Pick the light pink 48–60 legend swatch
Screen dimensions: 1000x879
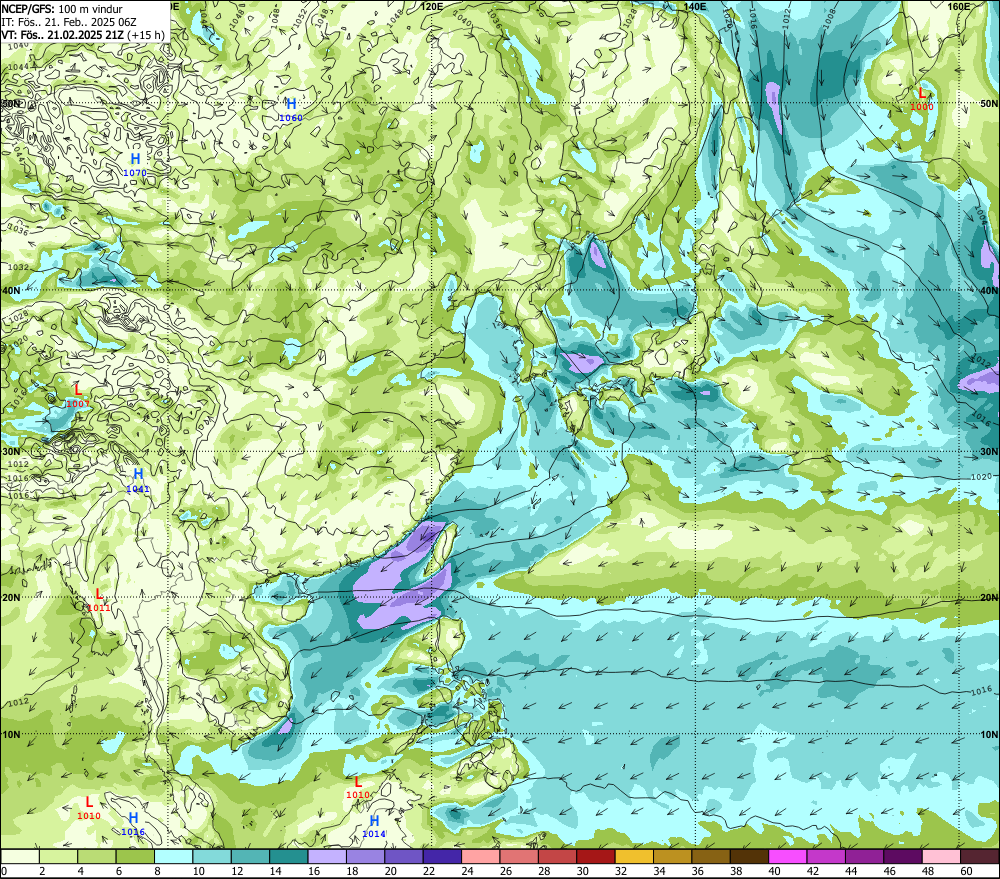[941, 856]
